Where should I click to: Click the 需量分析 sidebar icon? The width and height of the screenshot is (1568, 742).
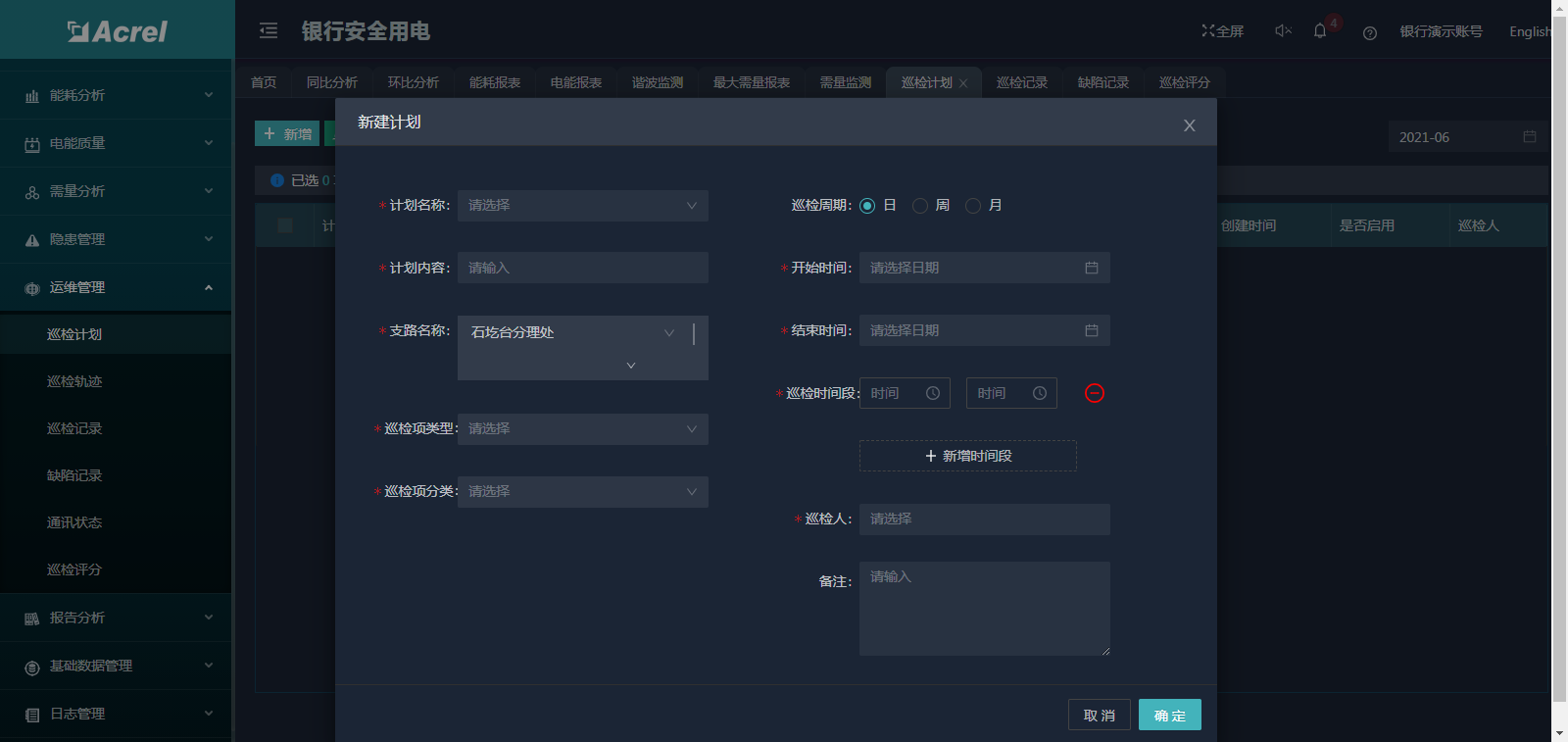[32, 192]
